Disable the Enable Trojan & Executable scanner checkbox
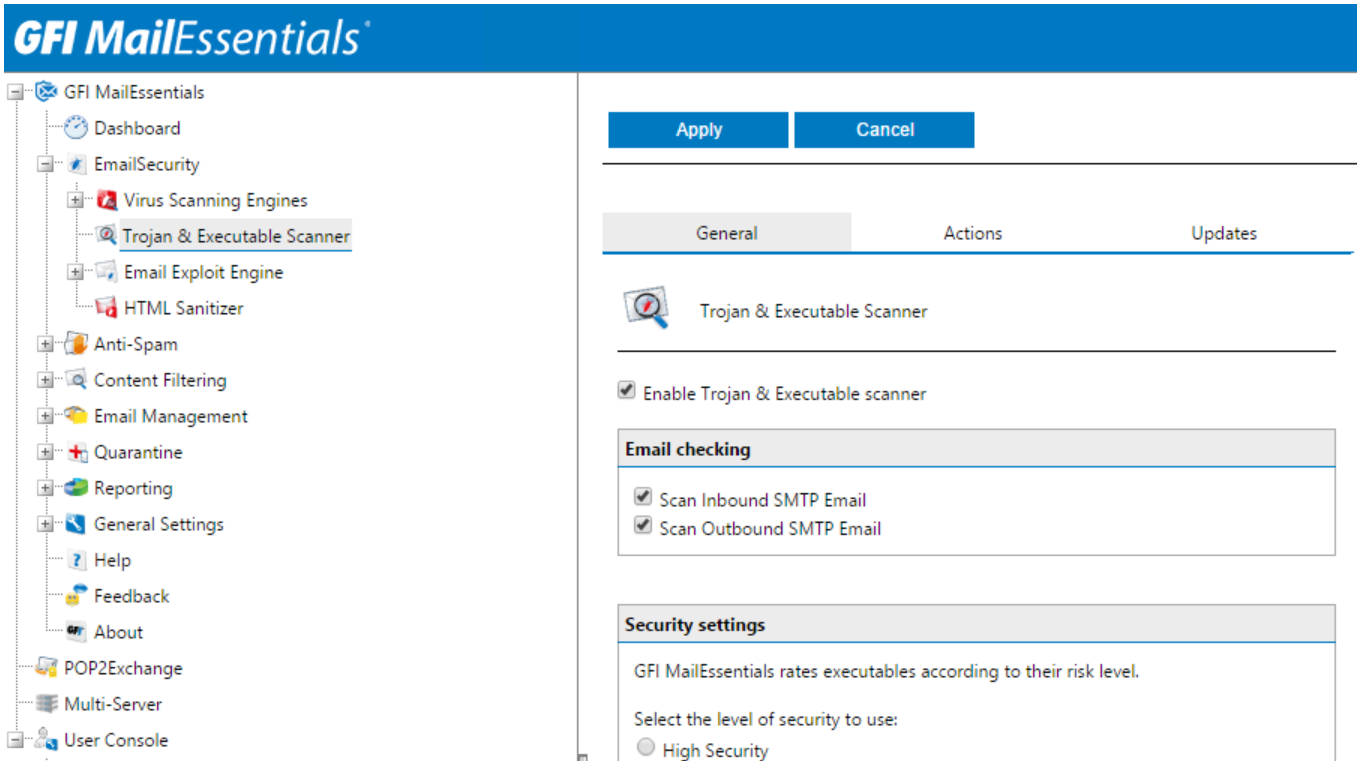 (x=627, y=392)
